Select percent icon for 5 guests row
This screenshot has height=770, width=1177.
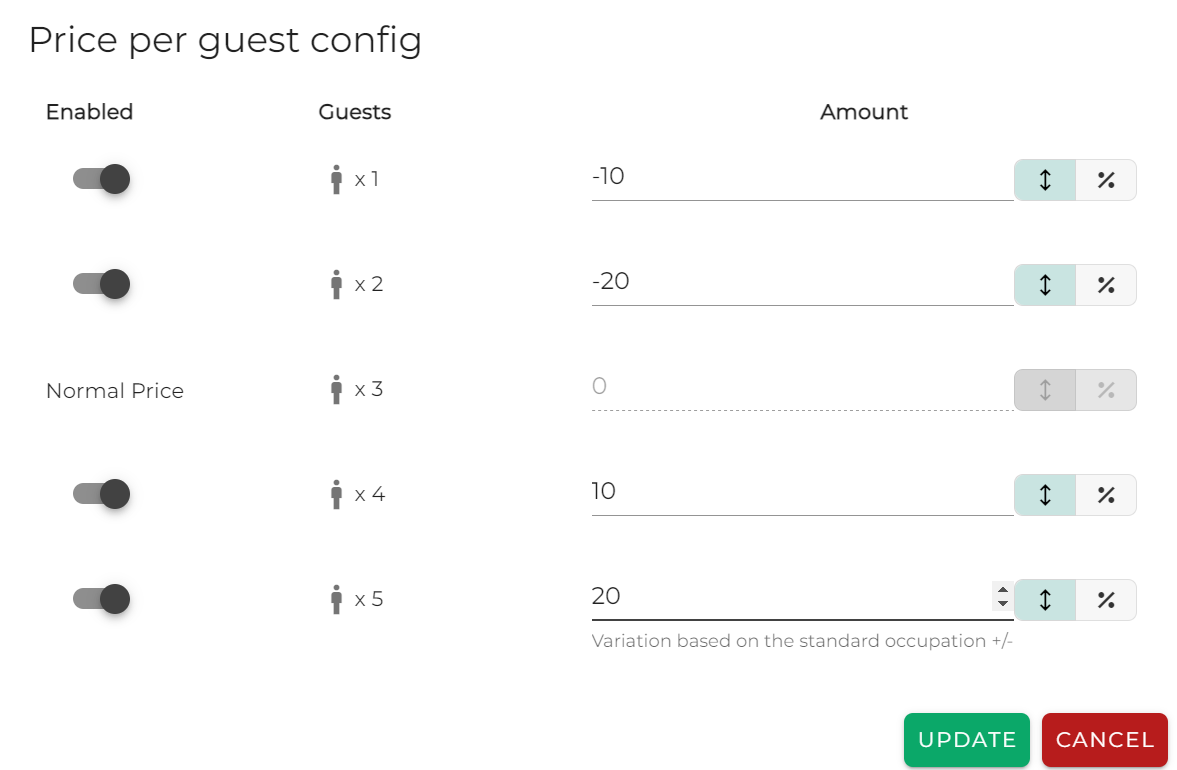1106,600
